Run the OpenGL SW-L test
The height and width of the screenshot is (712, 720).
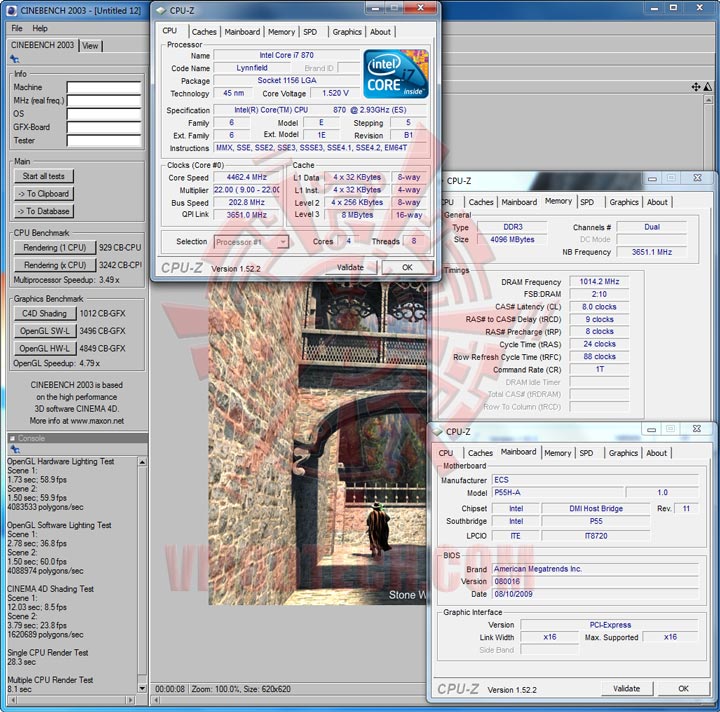[45, 331]
